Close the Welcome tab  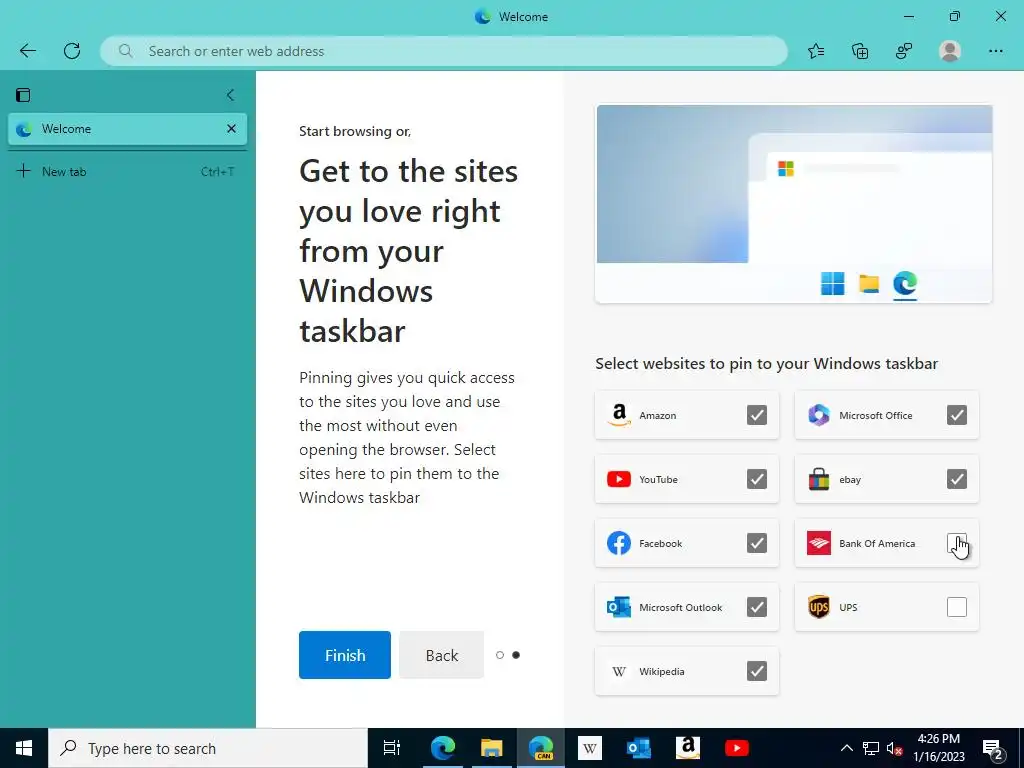click(231, 129)
